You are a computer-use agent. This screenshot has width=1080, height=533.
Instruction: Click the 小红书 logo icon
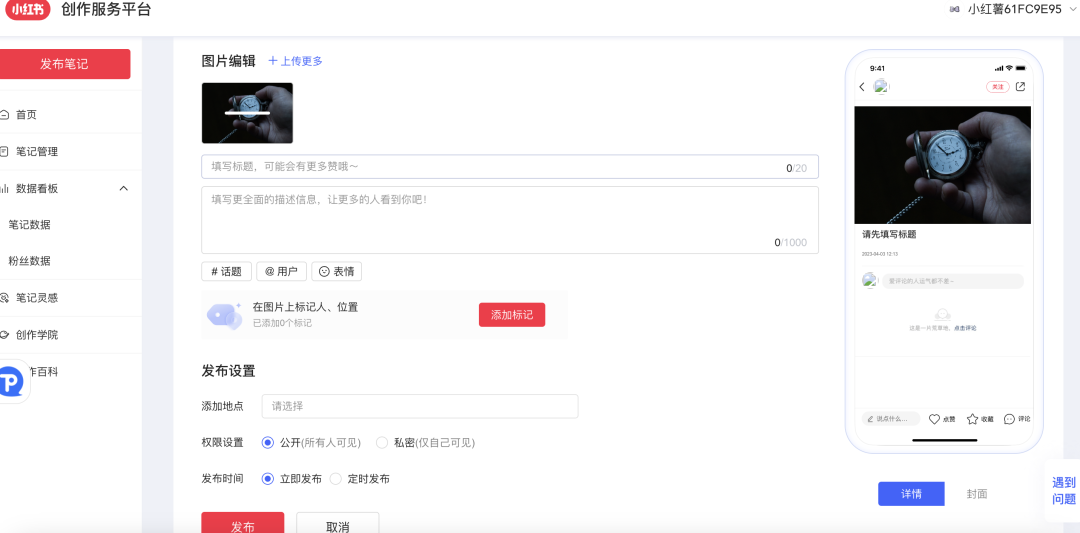coord(27,10)
